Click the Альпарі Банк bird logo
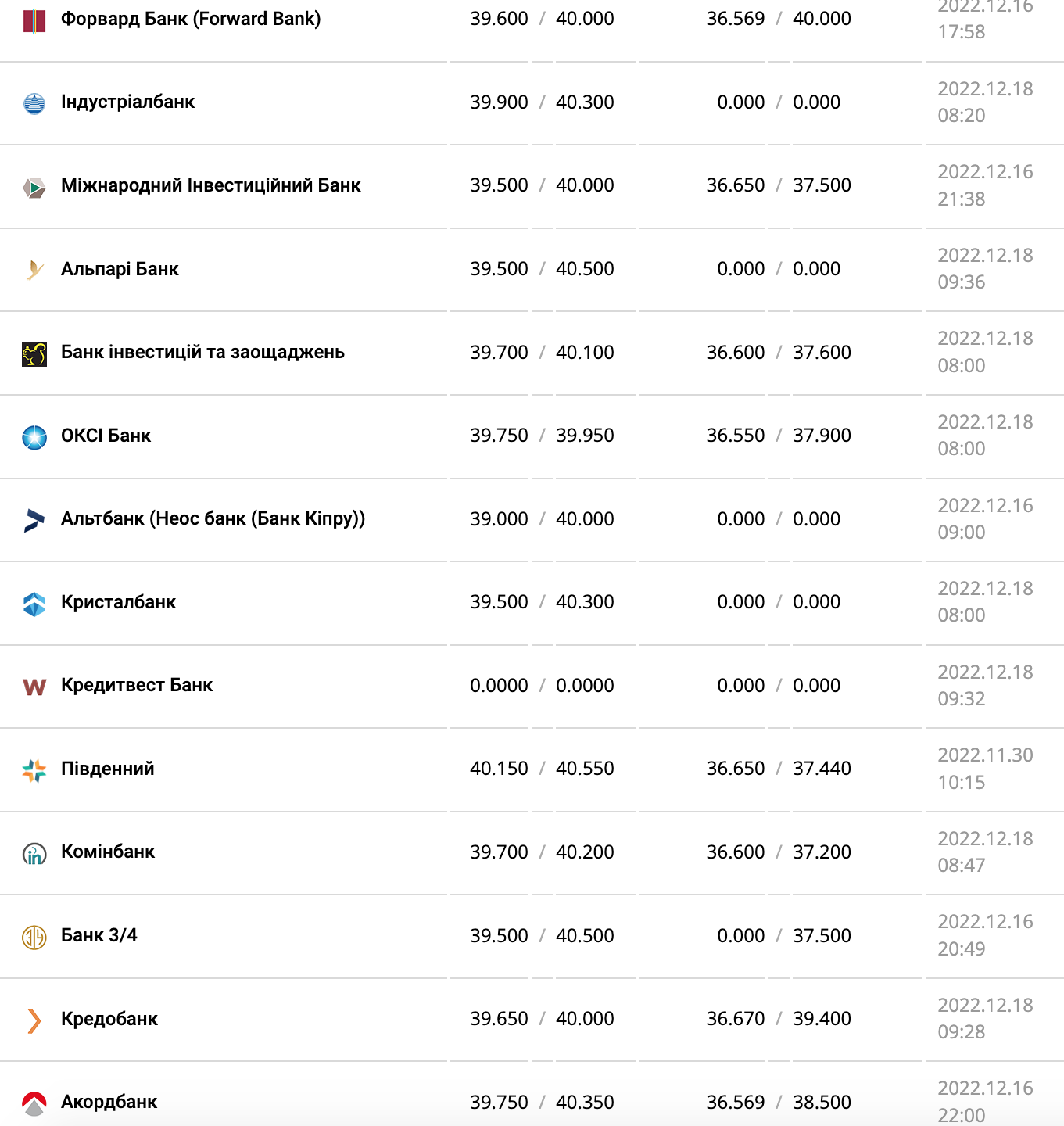Screen dimensions: 1064x1126 point(34,270)
